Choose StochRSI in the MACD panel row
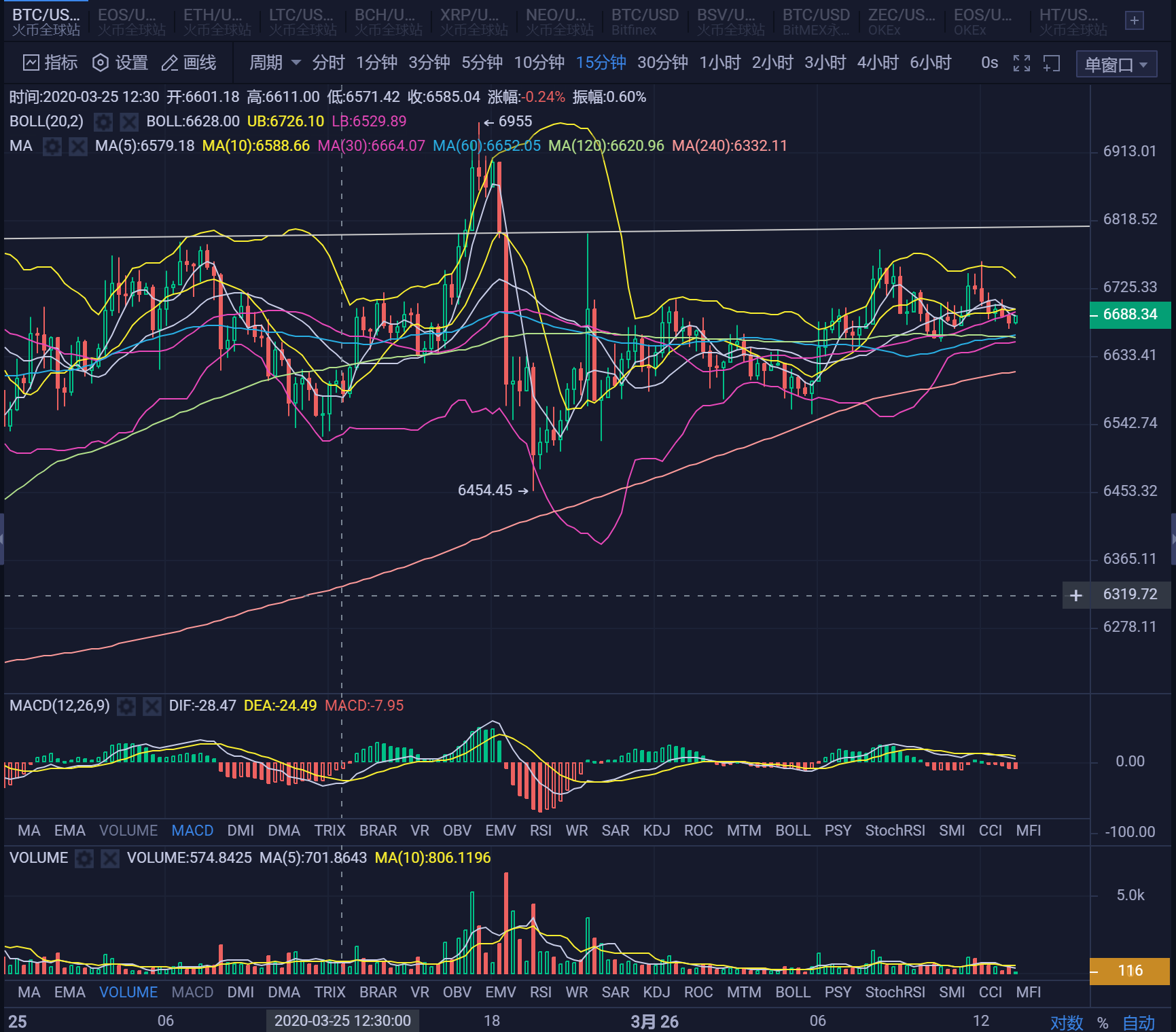This screenshot has height=1032, width=1176. (895, 831)
